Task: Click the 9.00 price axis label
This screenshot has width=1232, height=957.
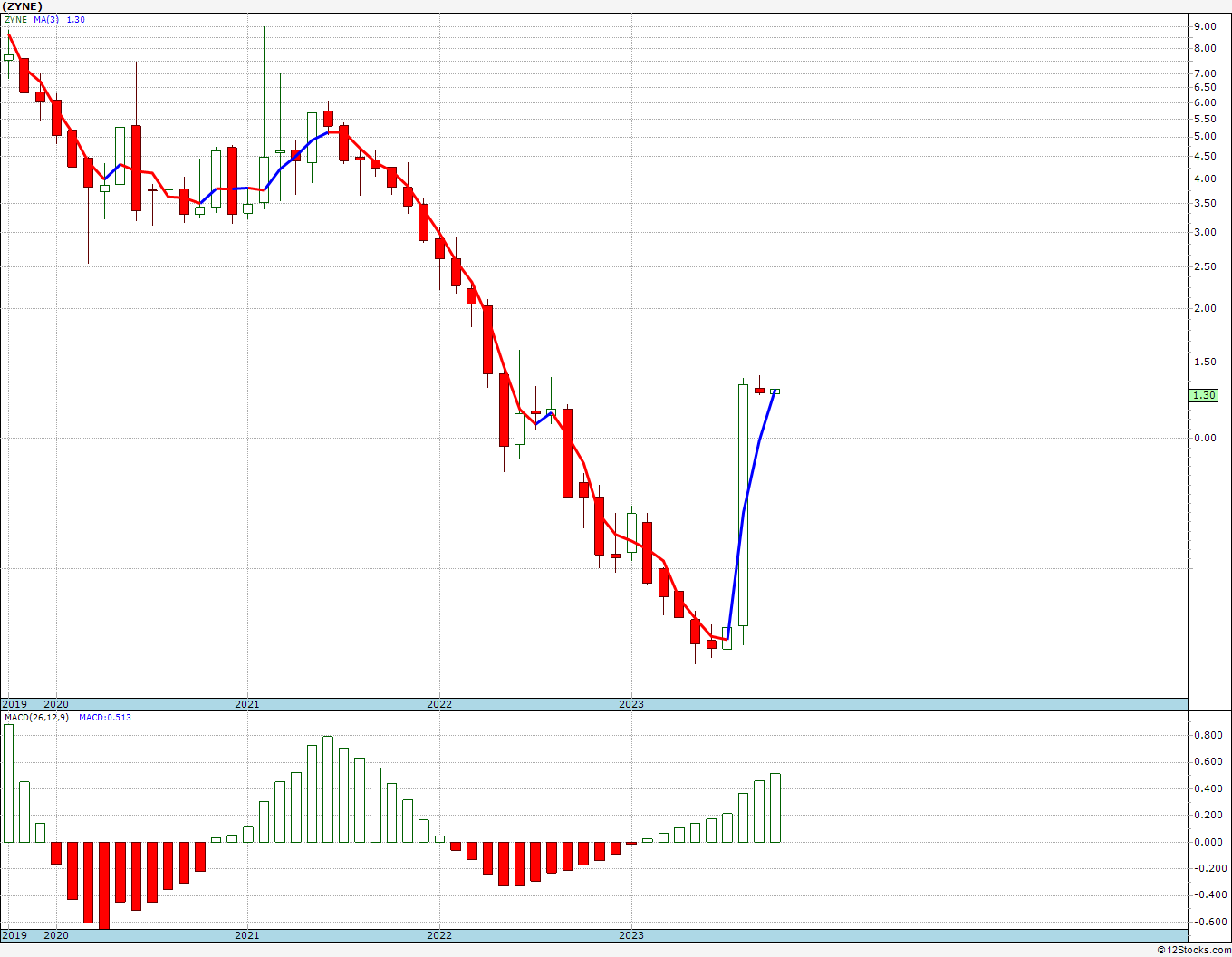Action: [x=1204, y=25]
